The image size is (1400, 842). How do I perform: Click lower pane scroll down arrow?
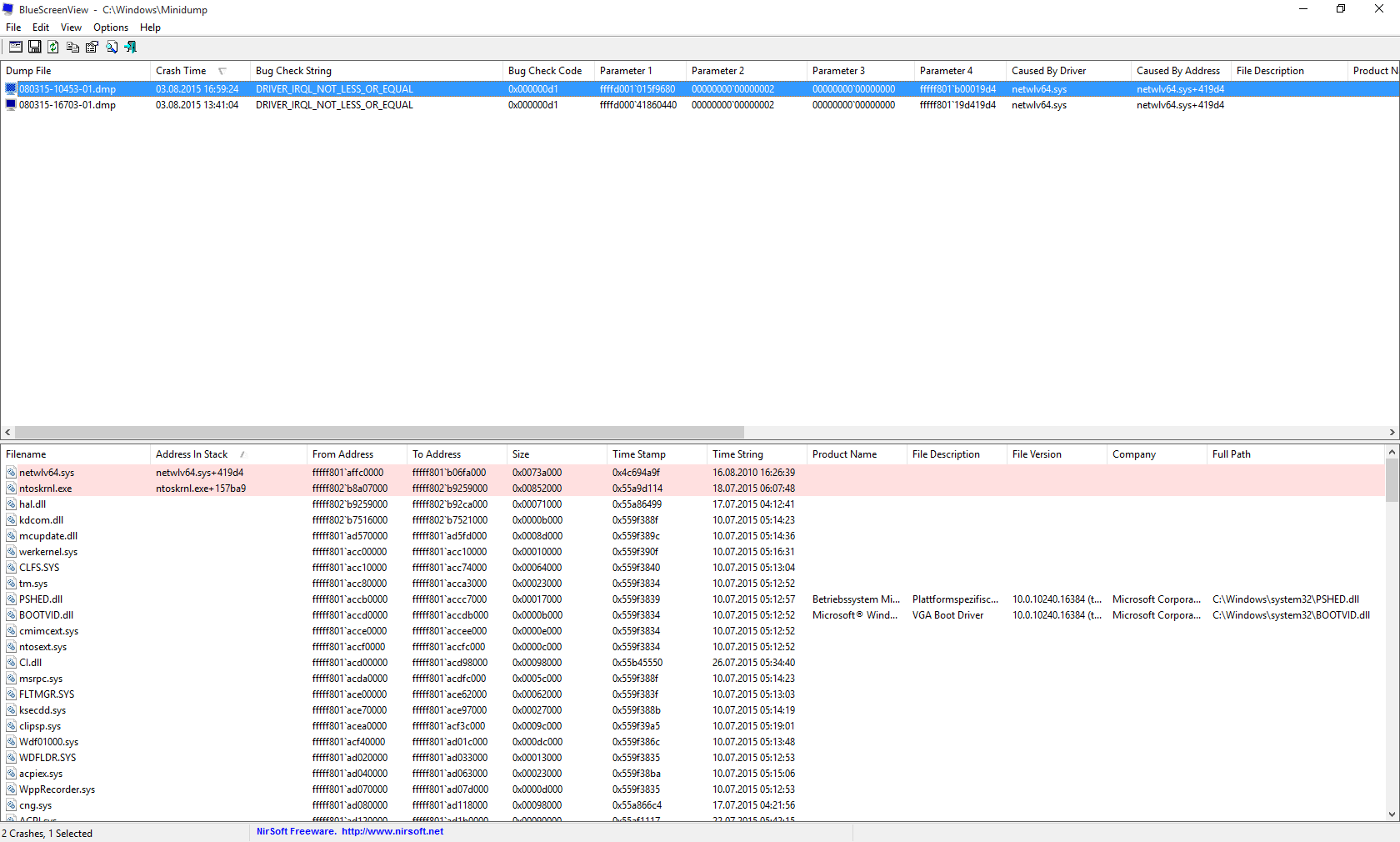point(1392,814)
